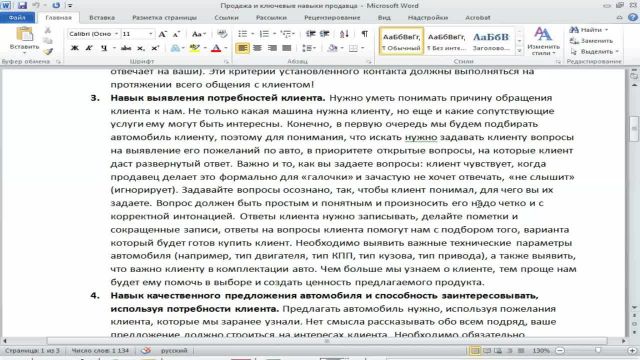Apply the Заголовок heading style
640x360 pixels.
coord(491,41)
